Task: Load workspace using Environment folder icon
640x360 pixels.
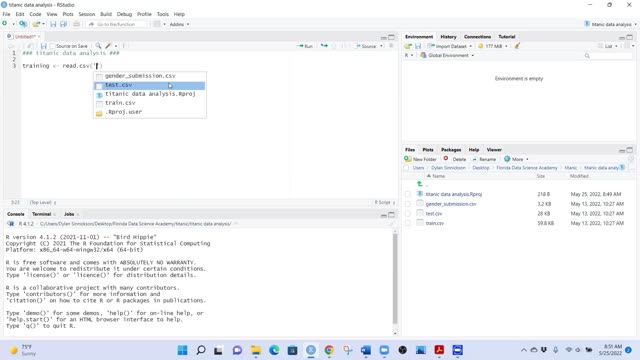Action: (x=408, y=46)
